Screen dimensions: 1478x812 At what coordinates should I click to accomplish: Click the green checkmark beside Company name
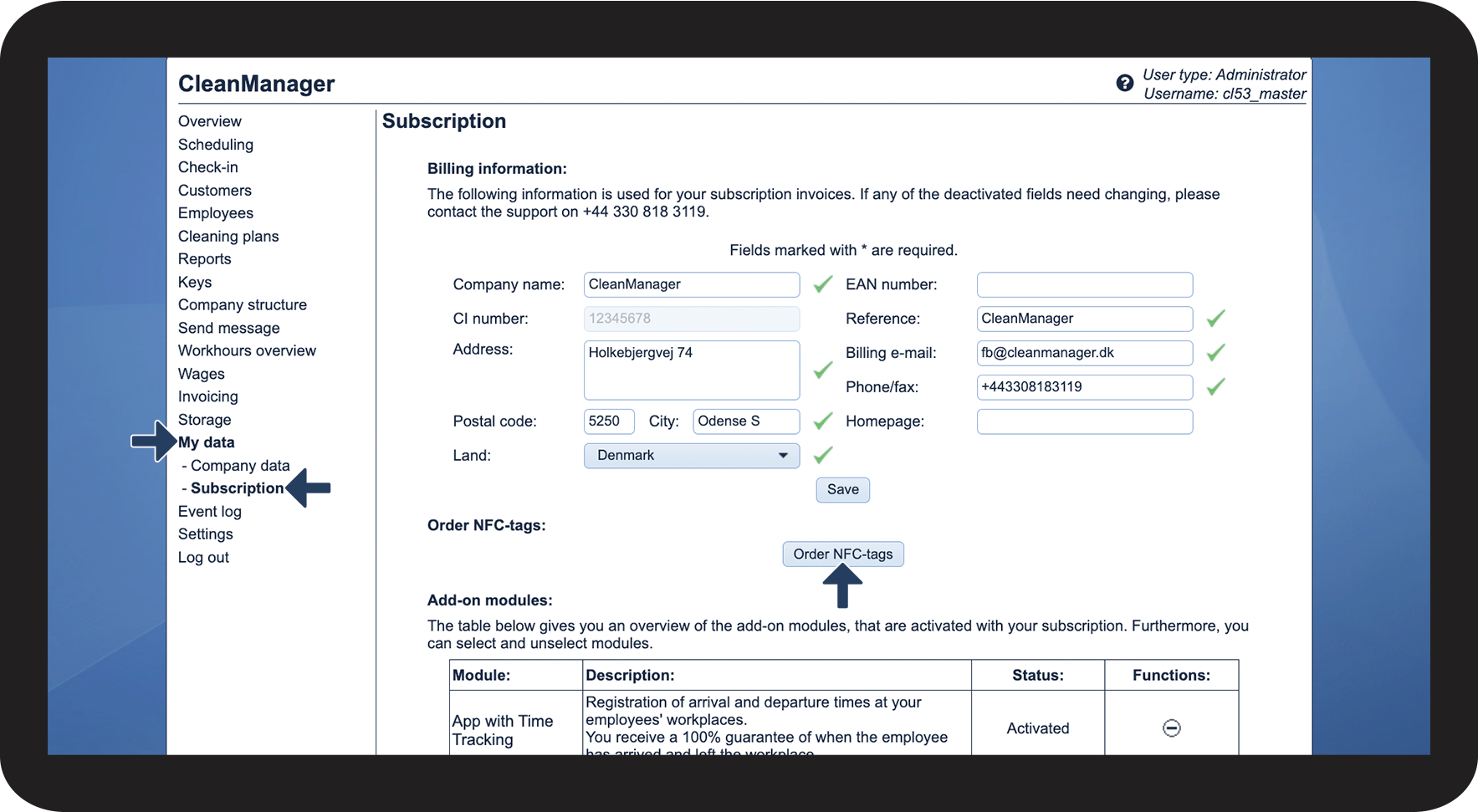click(x=822, y=284)
